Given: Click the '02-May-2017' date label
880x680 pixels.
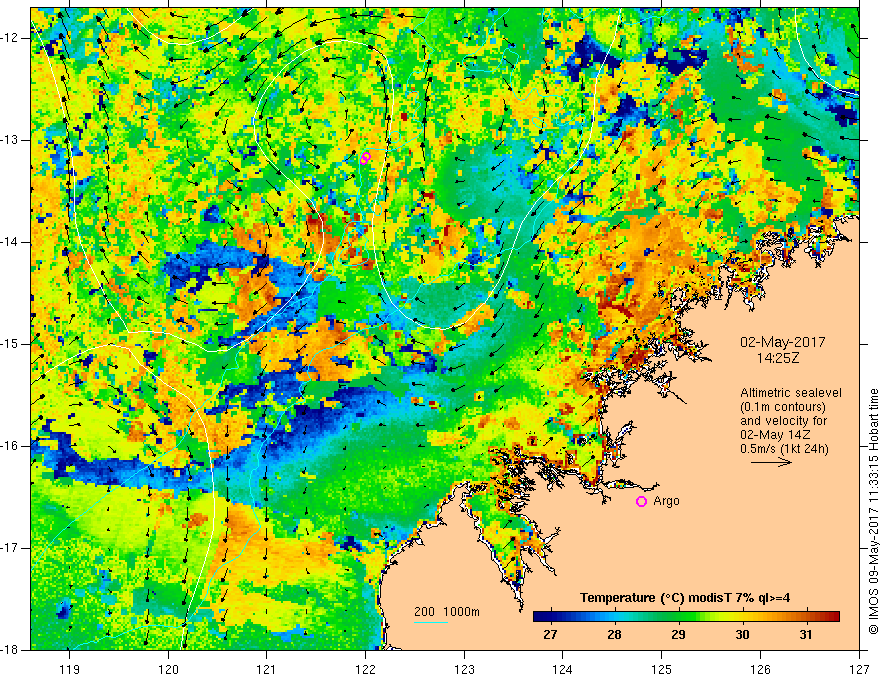Looking at the screenshot, I should 782,342.
